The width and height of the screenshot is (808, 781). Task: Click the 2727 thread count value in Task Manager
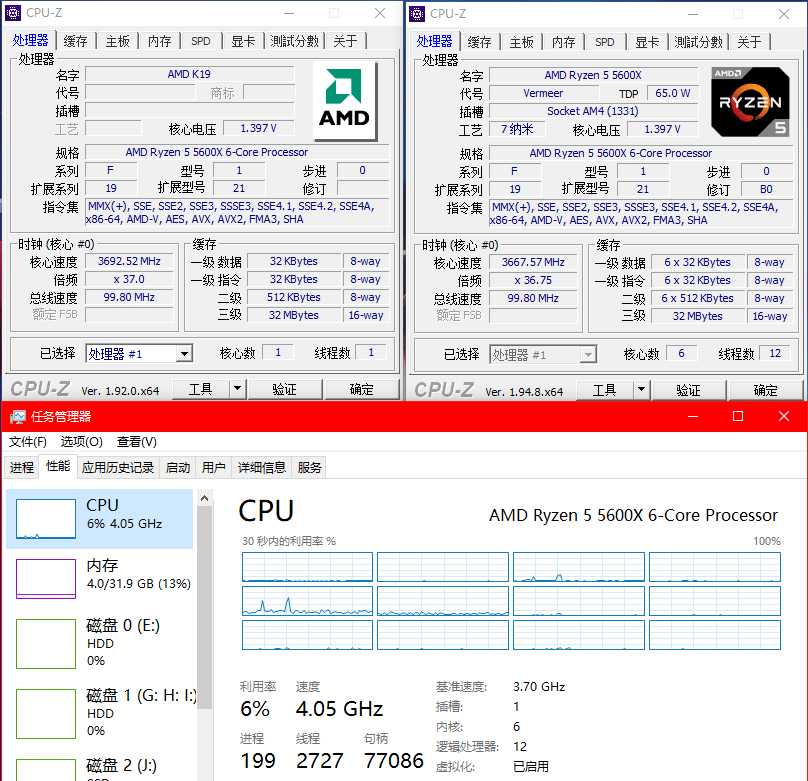(x=319, y=761)
